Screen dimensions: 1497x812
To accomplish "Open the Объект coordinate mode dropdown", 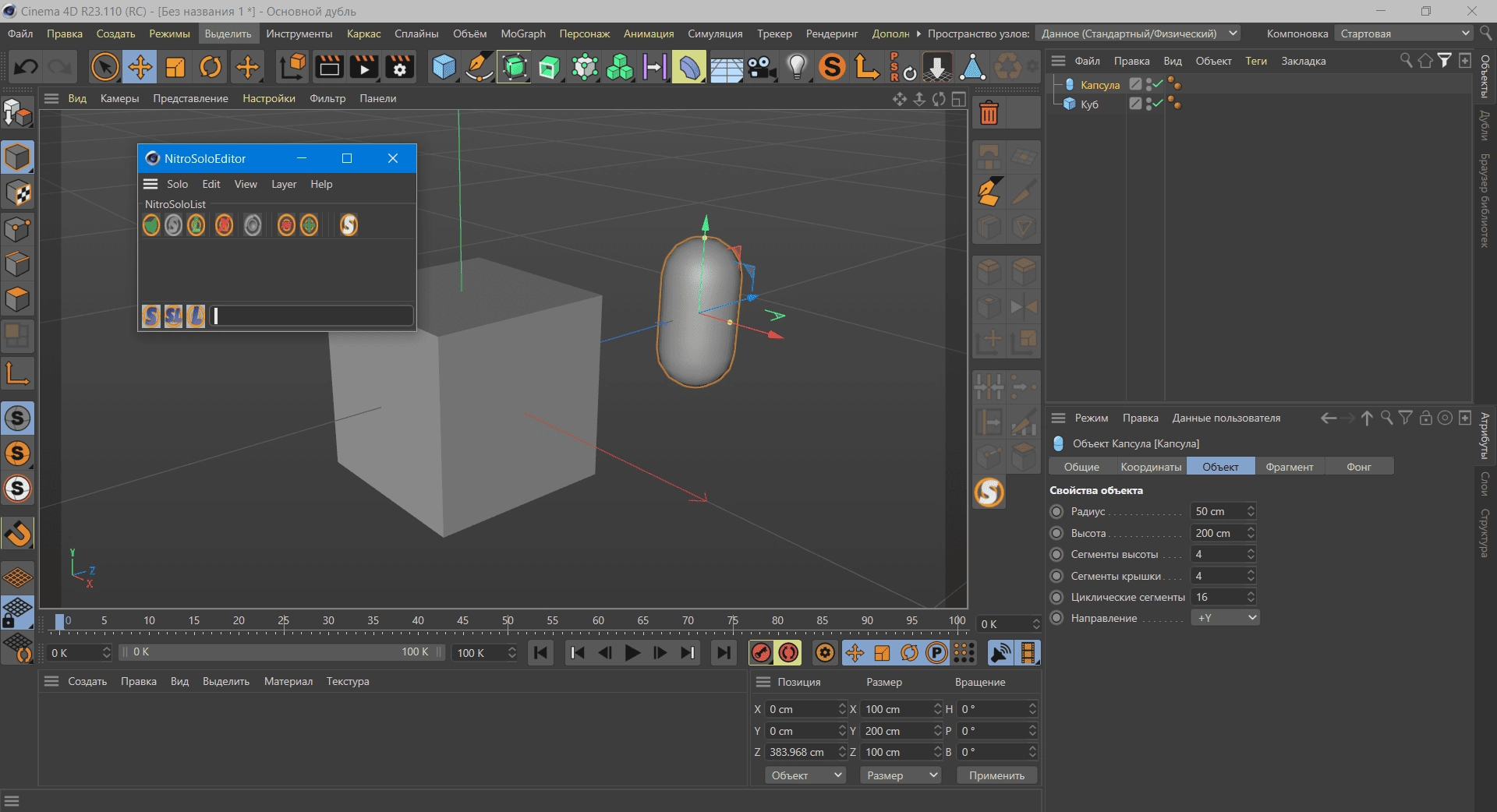I will point(806,775).
